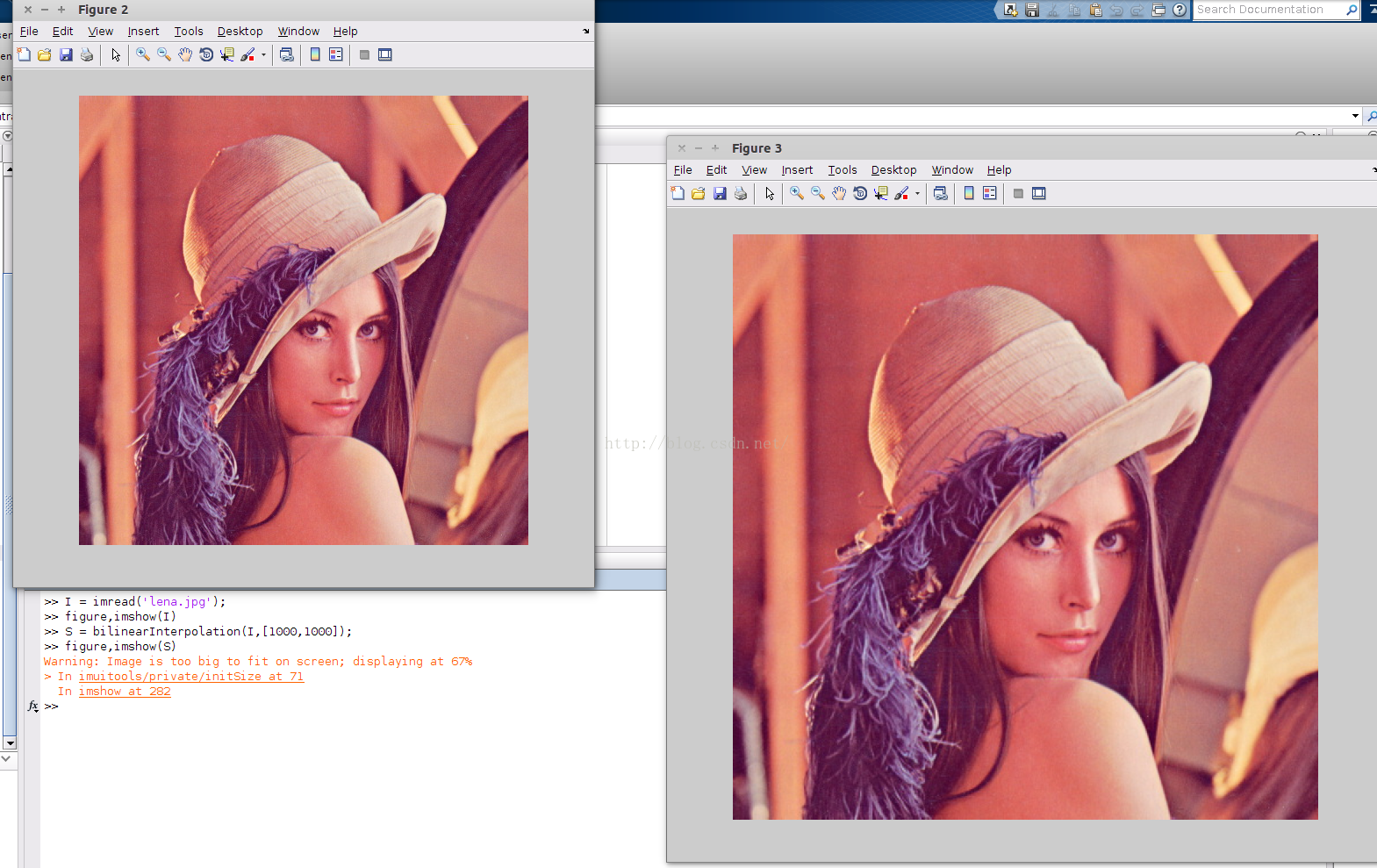The height and width of the screenshot is (868, 1377).
Task: Show plot tools and dock Figure 3
Action: click(1039, 193)
